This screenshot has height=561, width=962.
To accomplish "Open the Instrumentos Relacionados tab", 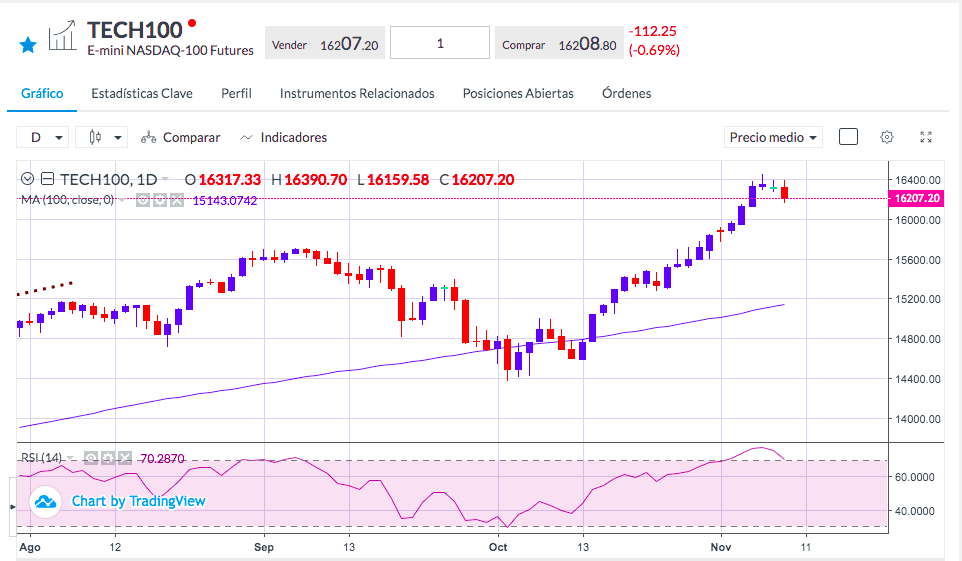I will [357, 93].
